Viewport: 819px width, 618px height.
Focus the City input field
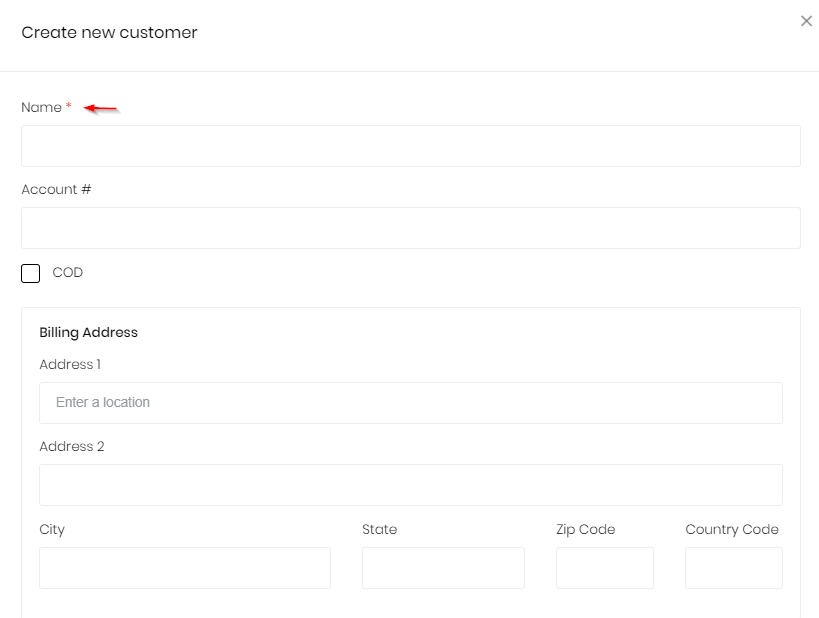(x=185, y=568)
